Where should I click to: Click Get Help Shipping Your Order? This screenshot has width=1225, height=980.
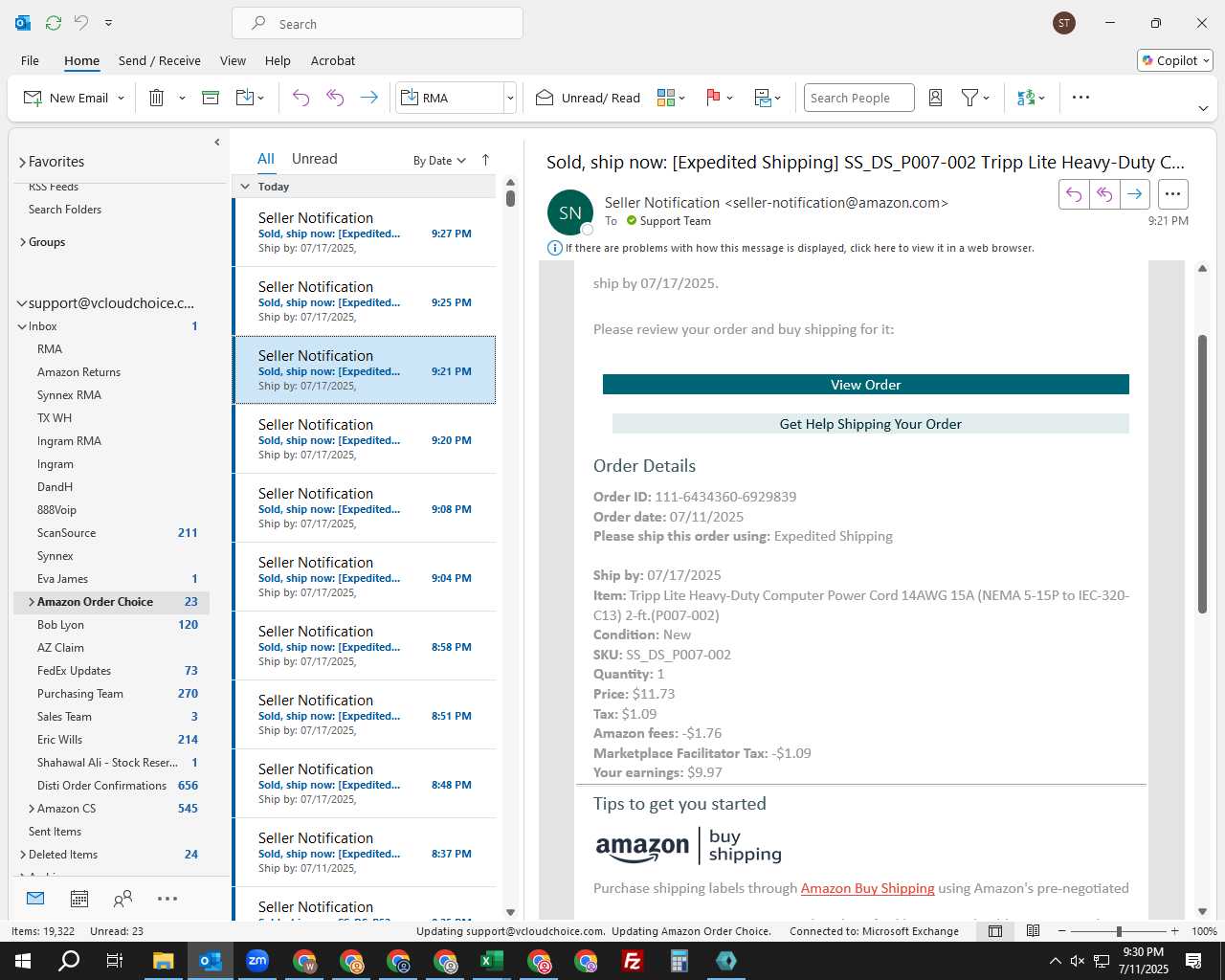click(871, 424)
